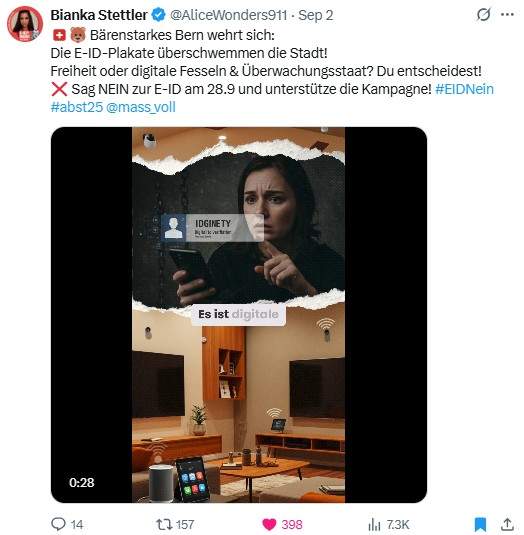524x535 pixels.
Task: Open the Grok explain icon
Action: click(x=483, y=15)
